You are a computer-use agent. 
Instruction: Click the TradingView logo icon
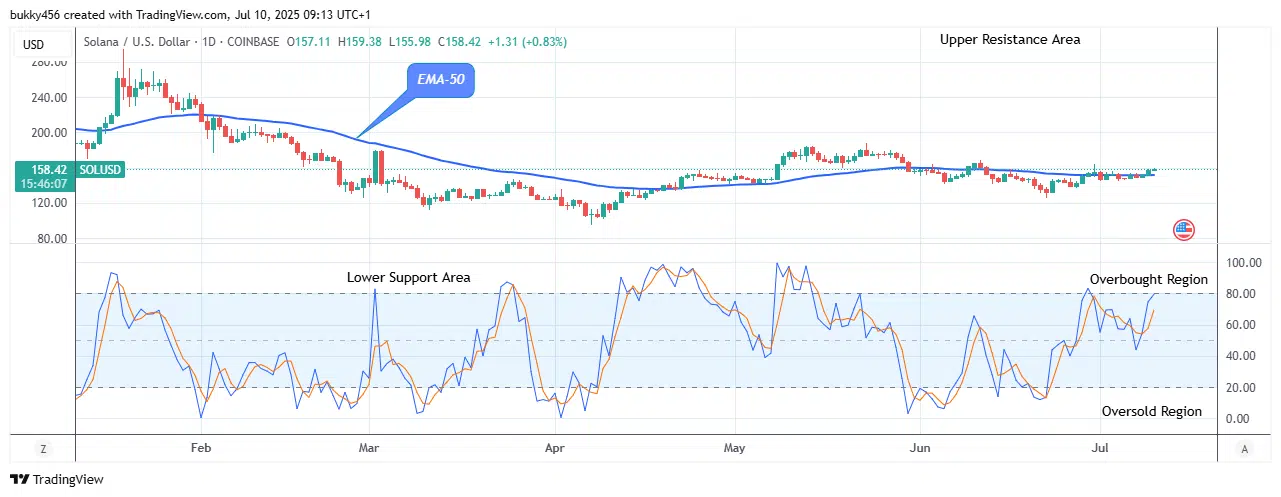coord(20,479)
